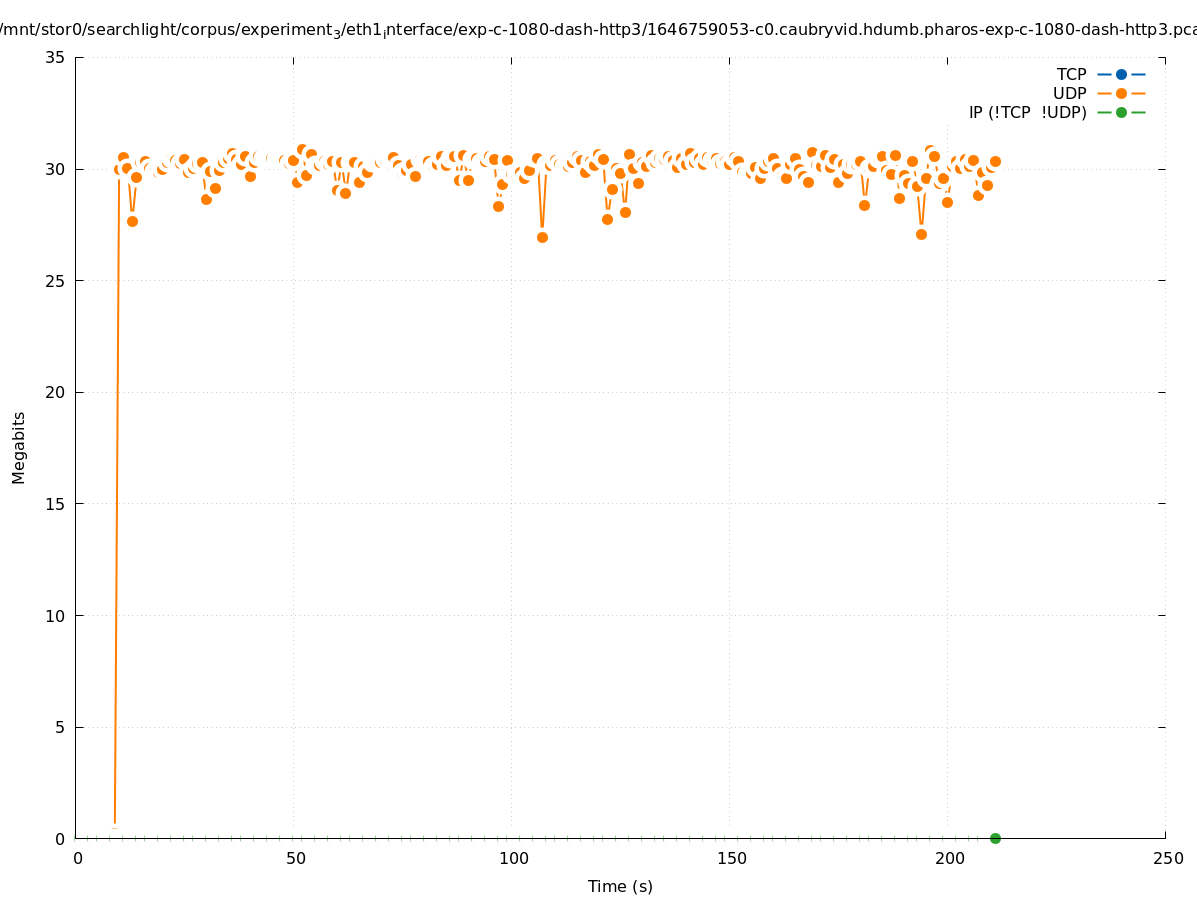
Task: Click the bottom start of the orange UDP line
Action: coord(115,822)
